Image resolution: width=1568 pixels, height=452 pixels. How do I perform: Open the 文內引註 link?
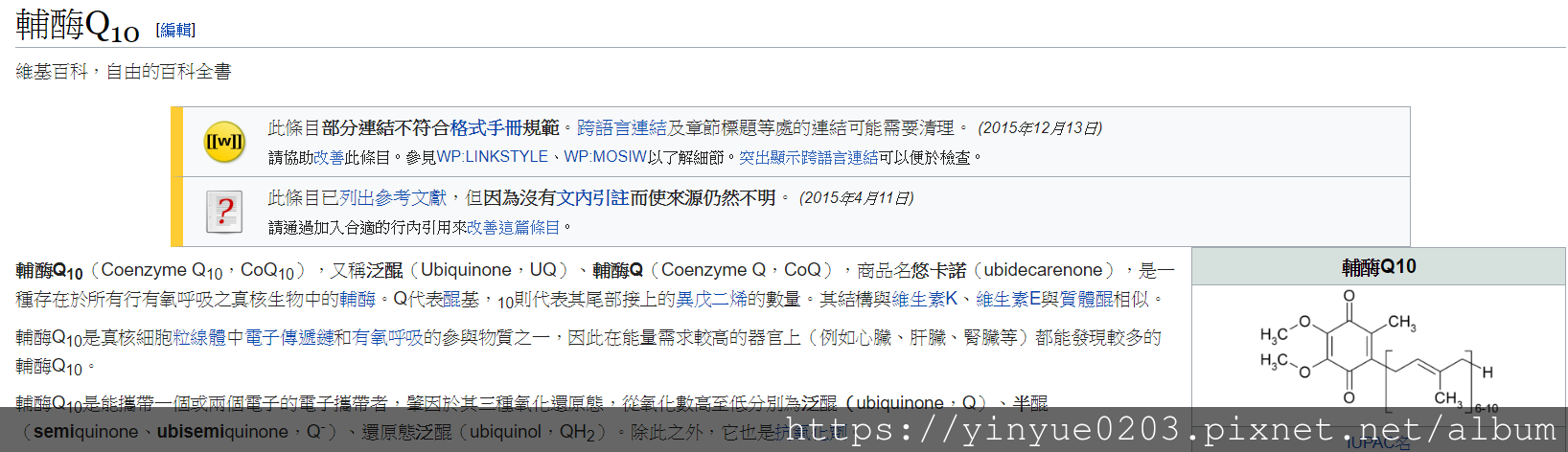tap(593, 197)
